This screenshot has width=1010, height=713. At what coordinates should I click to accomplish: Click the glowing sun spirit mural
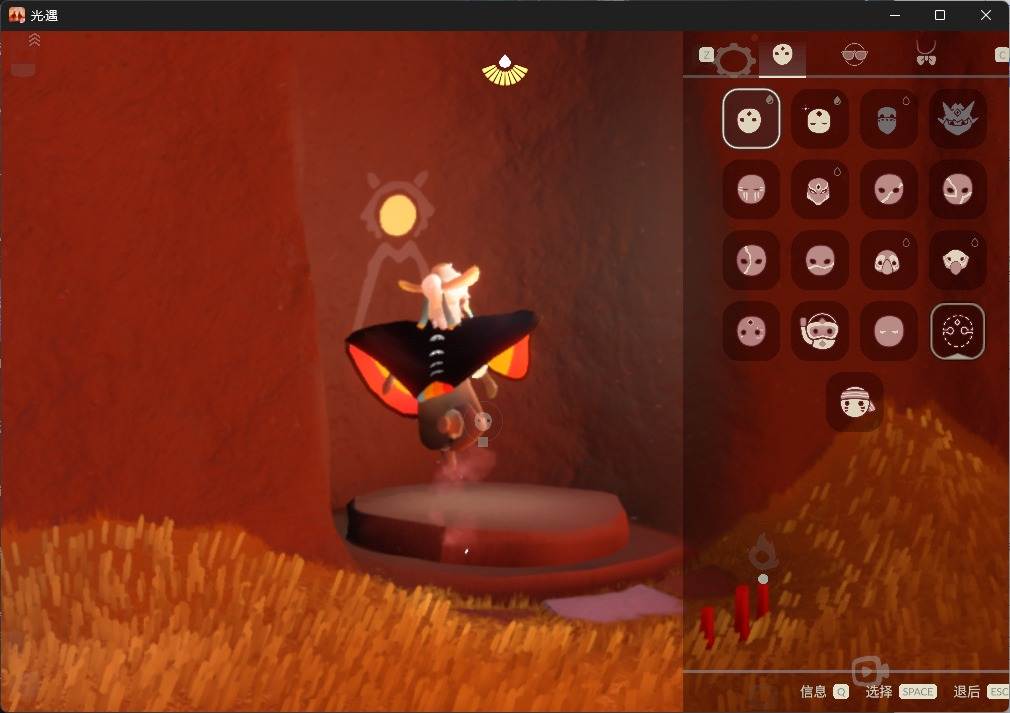(397, 214)
